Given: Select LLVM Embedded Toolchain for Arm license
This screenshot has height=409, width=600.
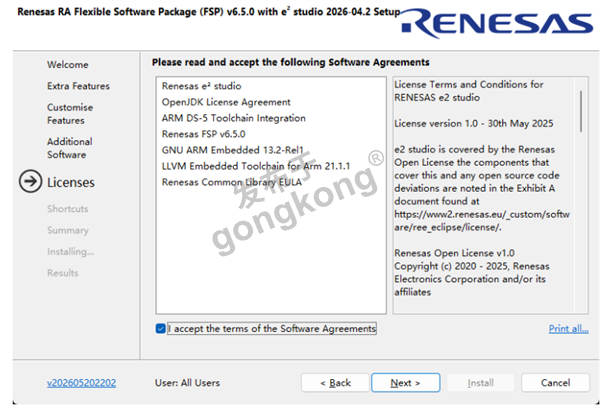Looking at the screenshot, I should (256, 166).
